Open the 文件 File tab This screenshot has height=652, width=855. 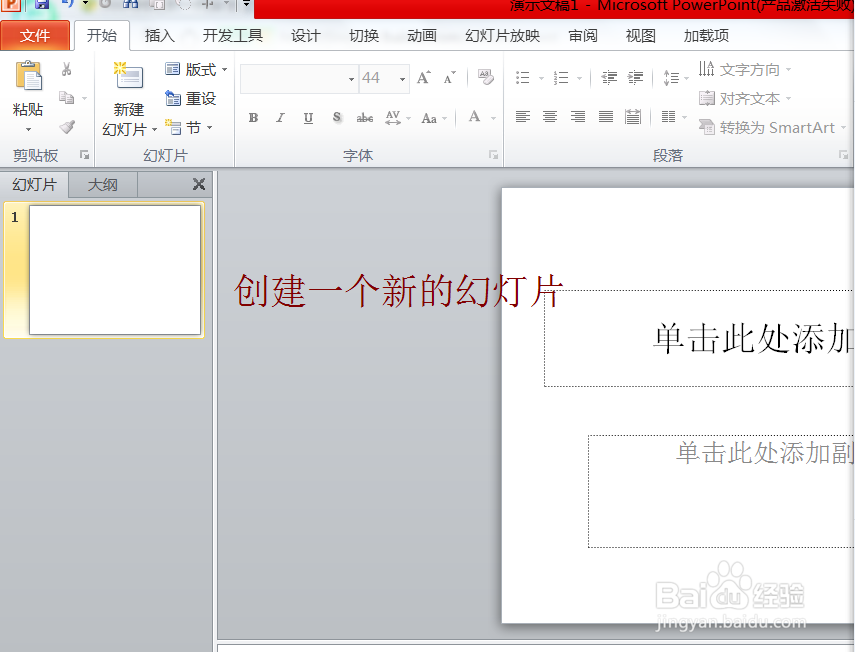[x=35, y=36]
